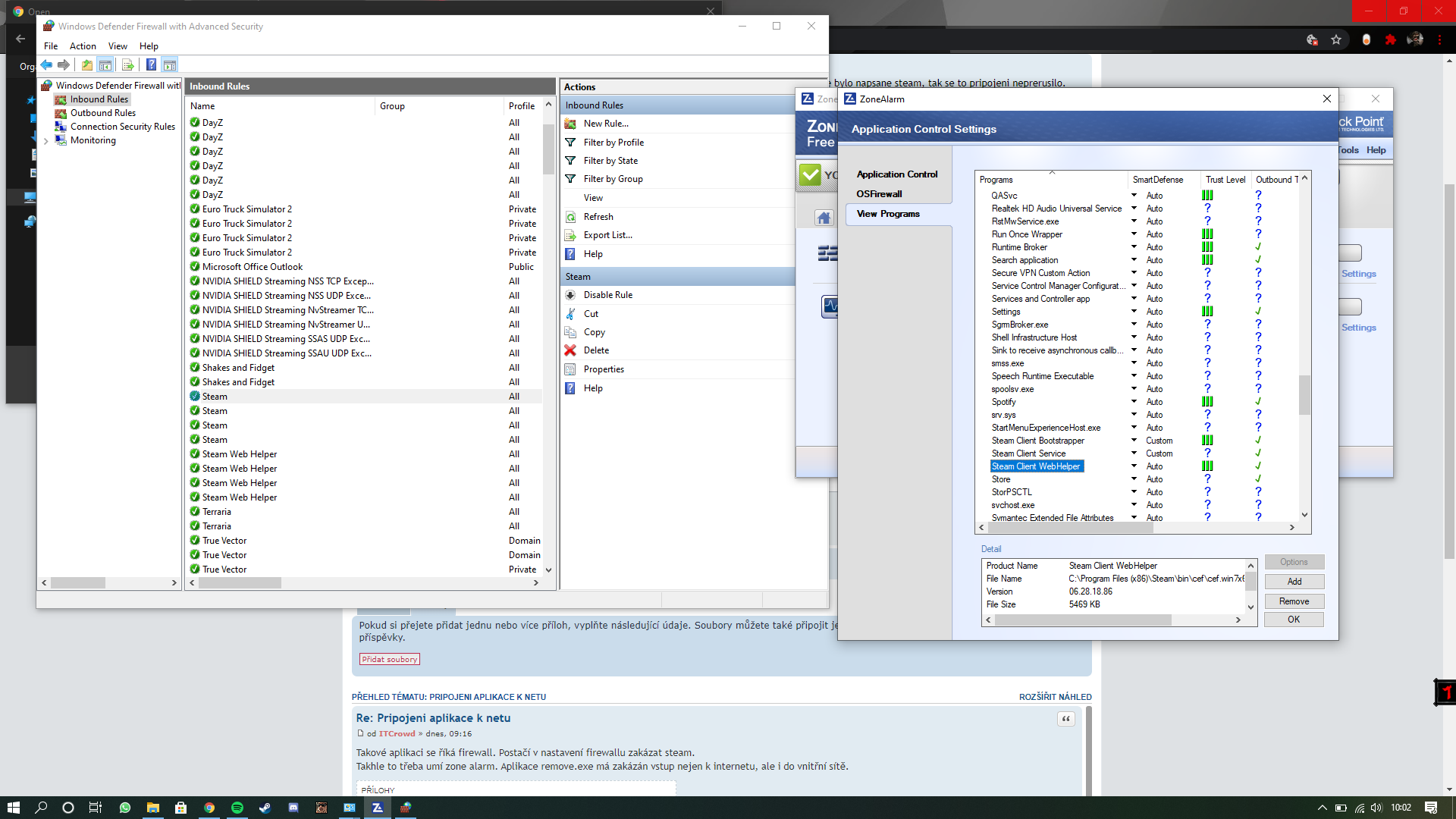
Task: Click OK in Application Control Settings
Action: (x=1294, y=620)
